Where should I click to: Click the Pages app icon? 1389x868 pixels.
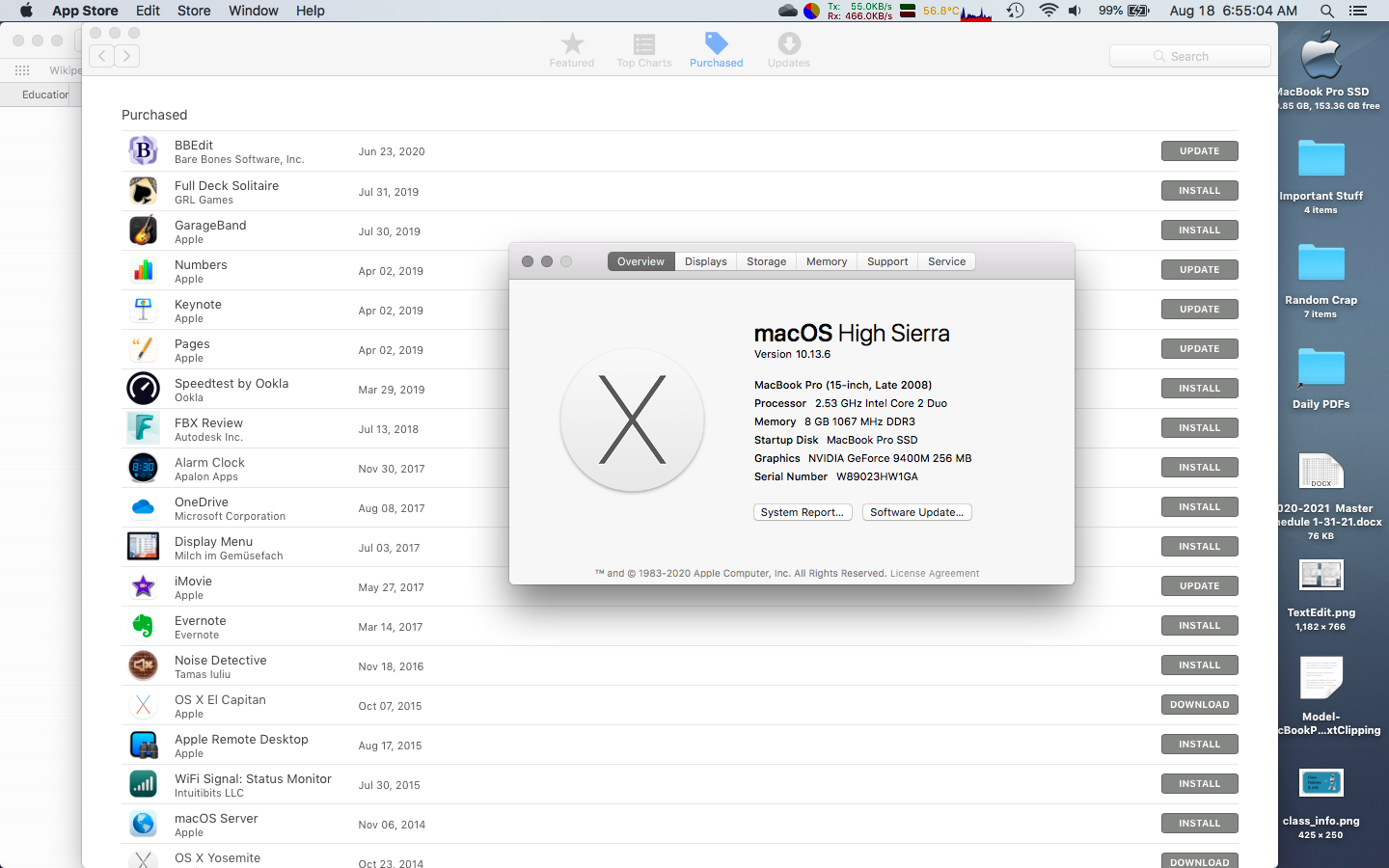(x=143, y=349)
